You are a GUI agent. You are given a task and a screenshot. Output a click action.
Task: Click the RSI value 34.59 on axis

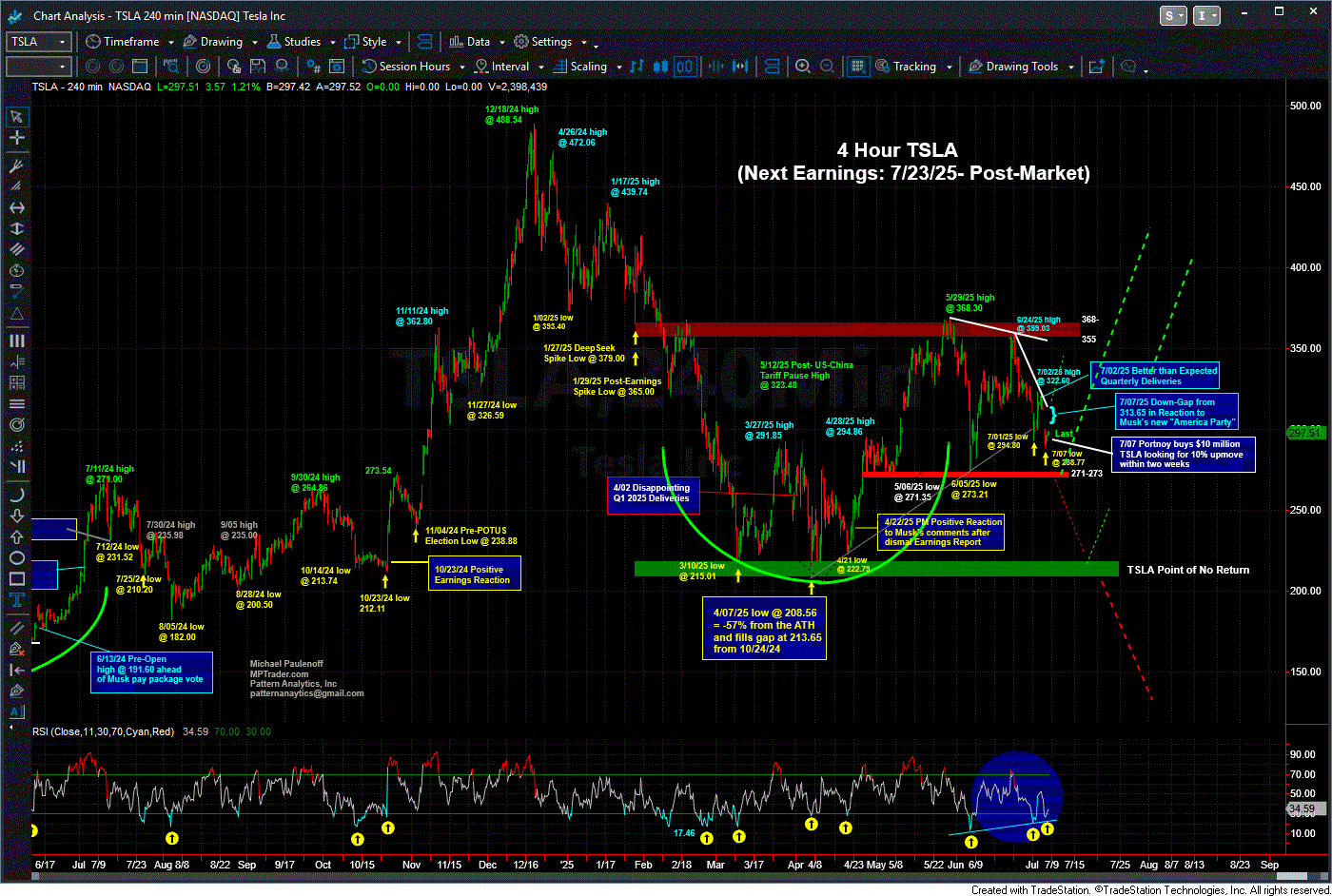[1304, 810]
